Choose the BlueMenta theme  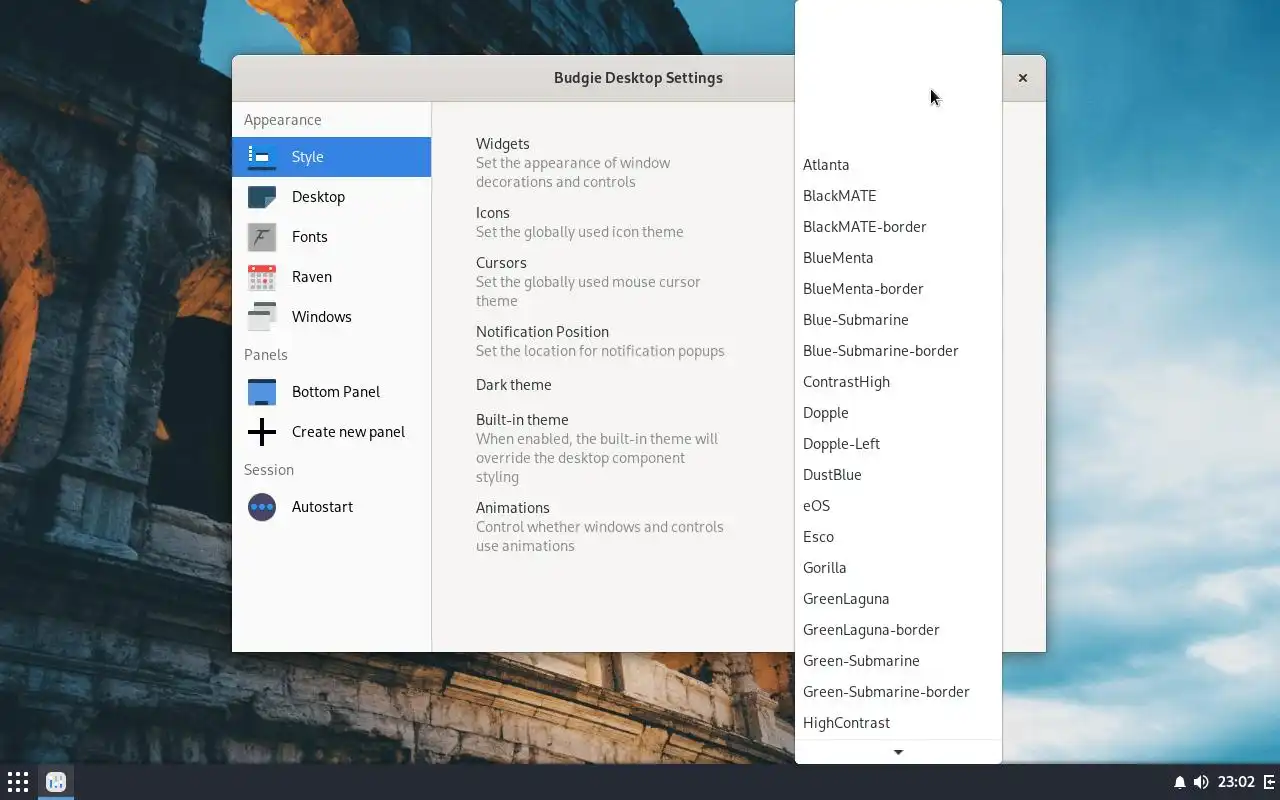[x=898, y=258]
